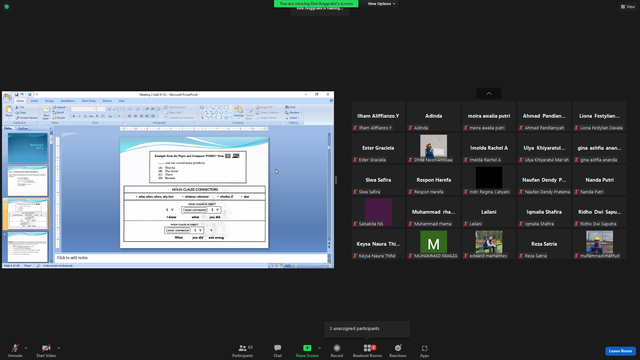This screenshot has height=360, width=640.
Task: Open Select dropdown in Editing group
Action: pyautogui.click(x=292, y=118)
